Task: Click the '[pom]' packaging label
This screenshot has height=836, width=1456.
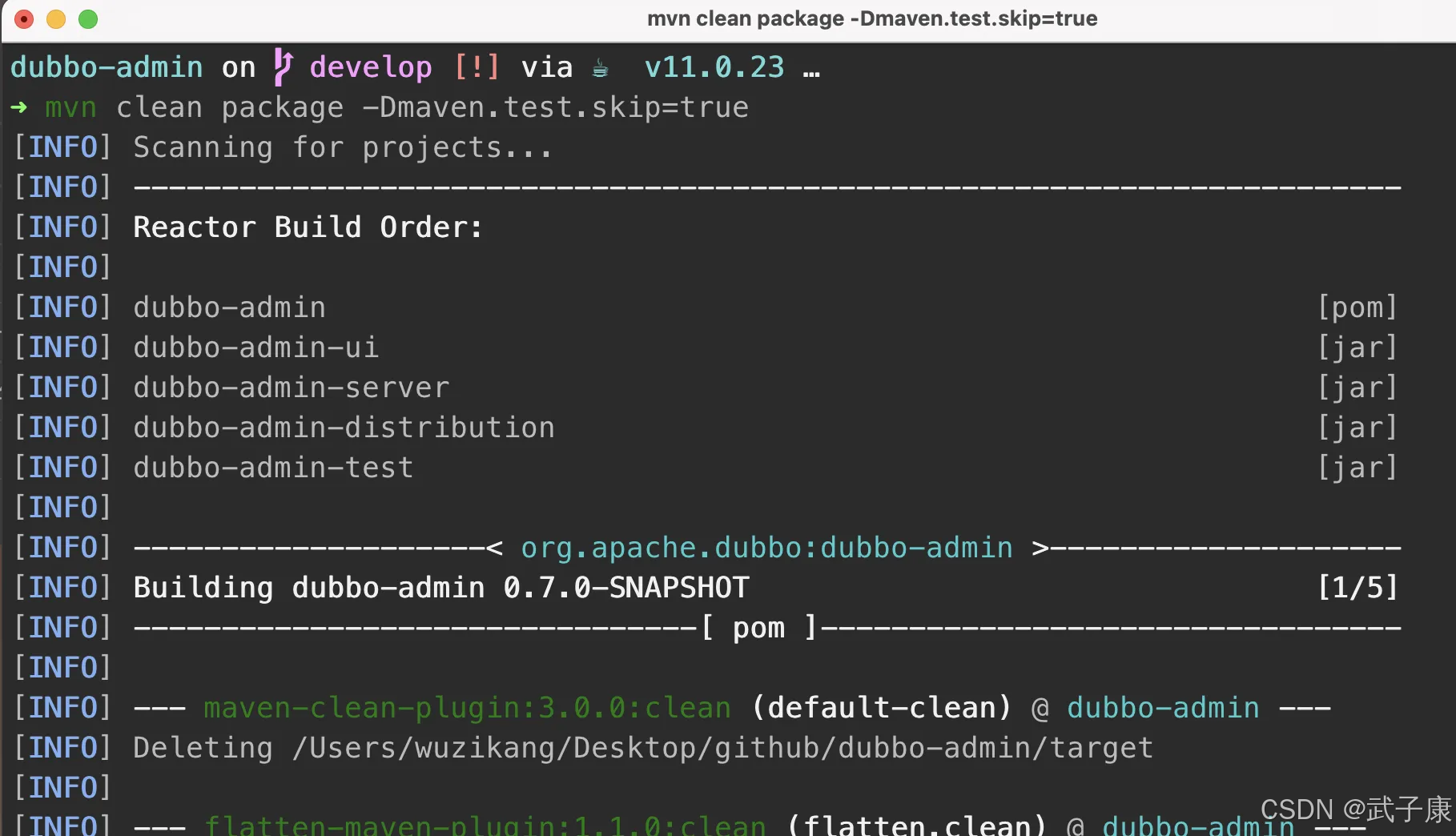Action: tap(1358, 307)
